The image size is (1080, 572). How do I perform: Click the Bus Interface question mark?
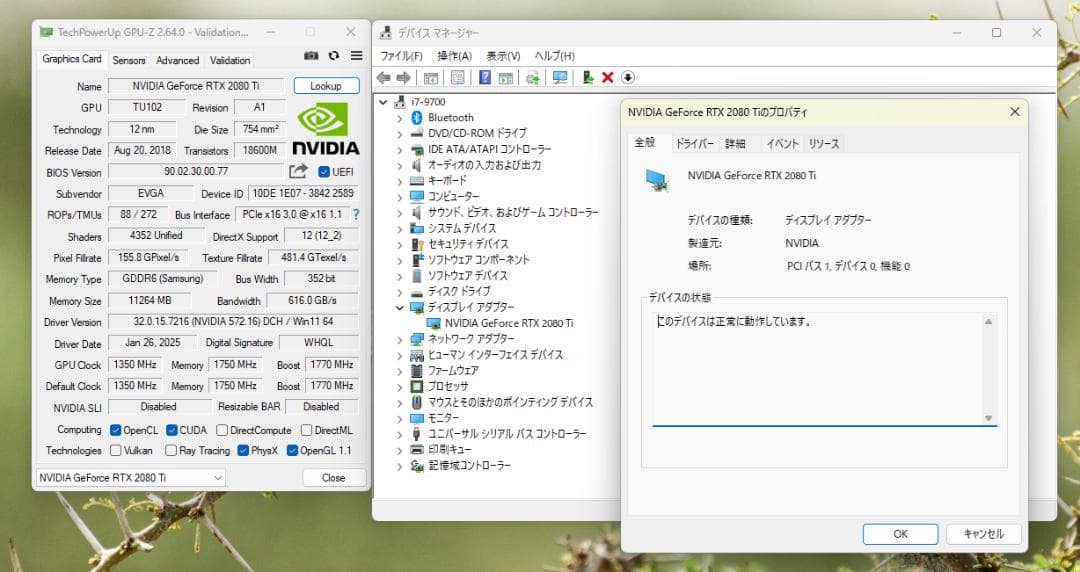click(356, 214)
